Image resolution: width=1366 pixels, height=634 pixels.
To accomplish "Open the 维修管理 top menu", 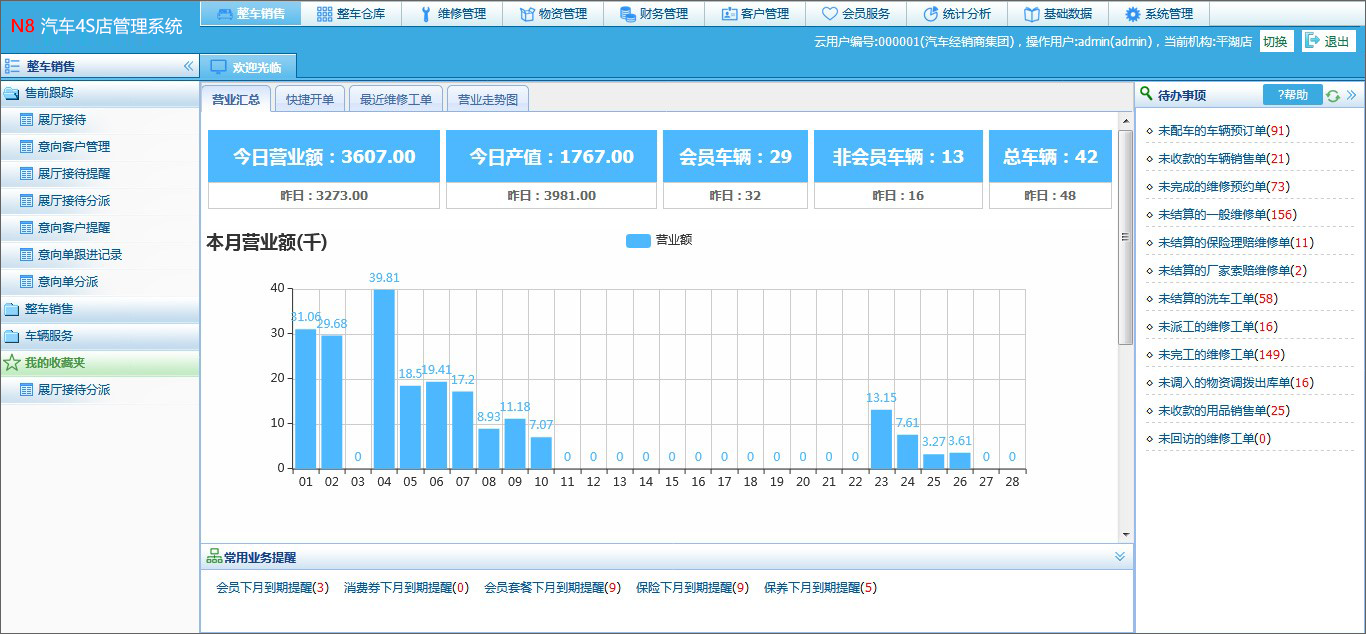I will click(452, 14).
